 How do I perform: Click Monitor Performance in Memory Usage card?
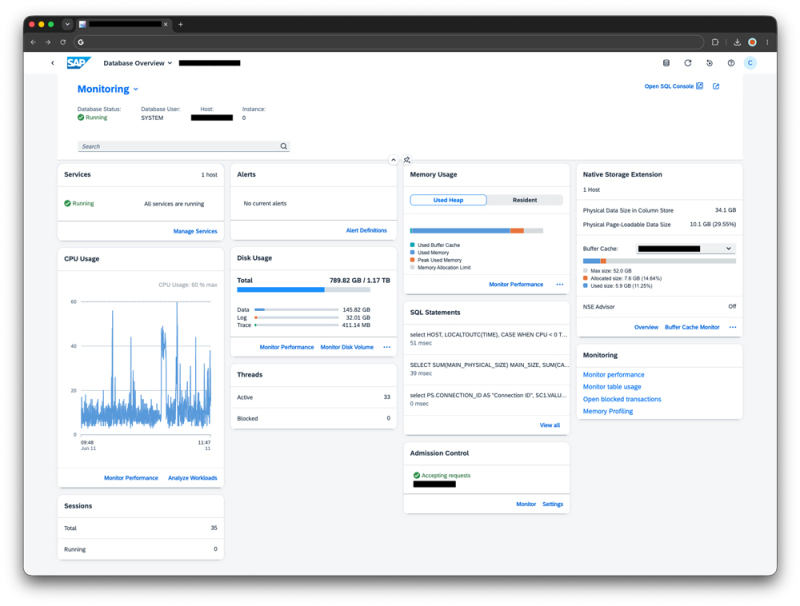[x=516, y=284]
